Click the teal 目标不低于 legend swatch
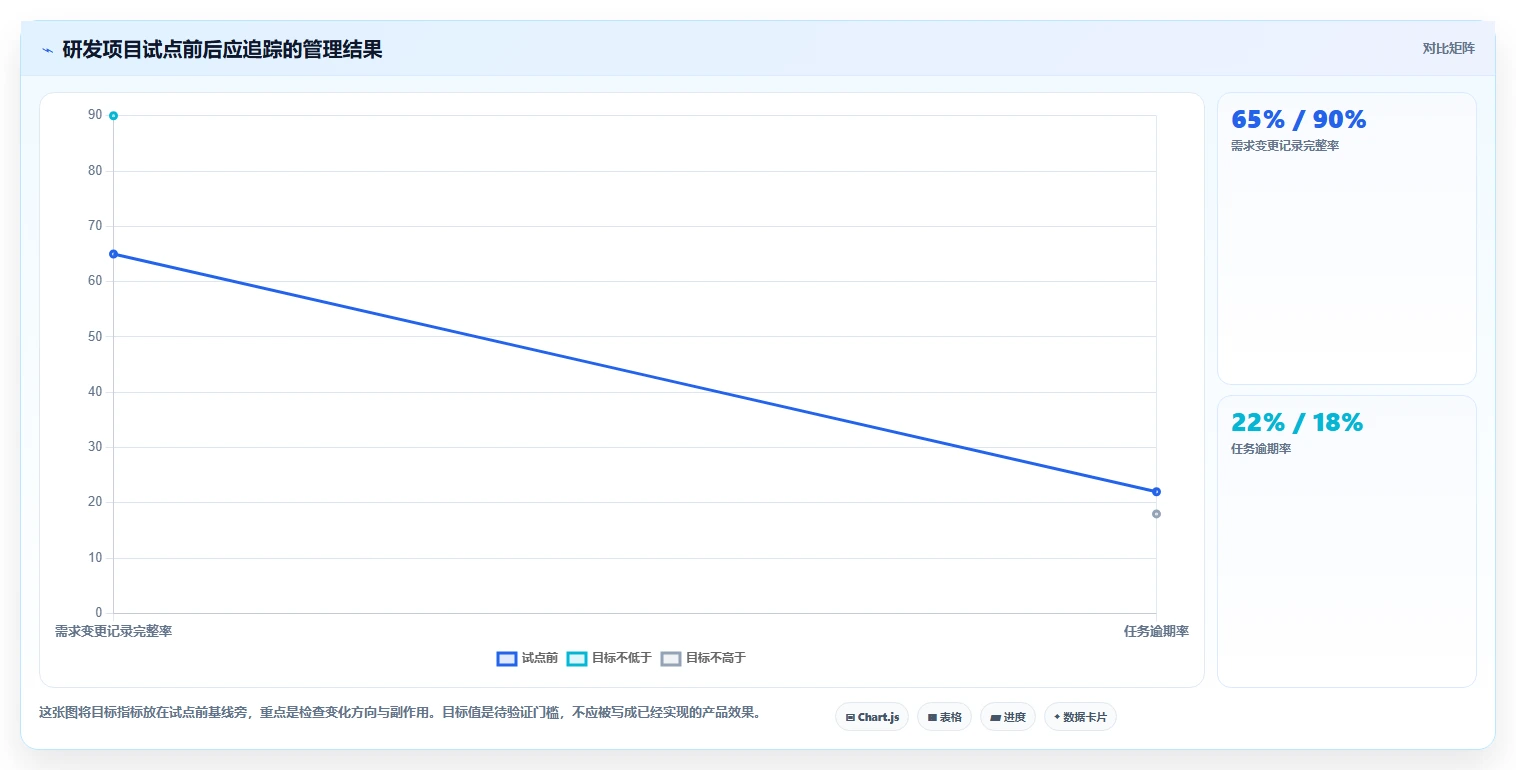 577,658
